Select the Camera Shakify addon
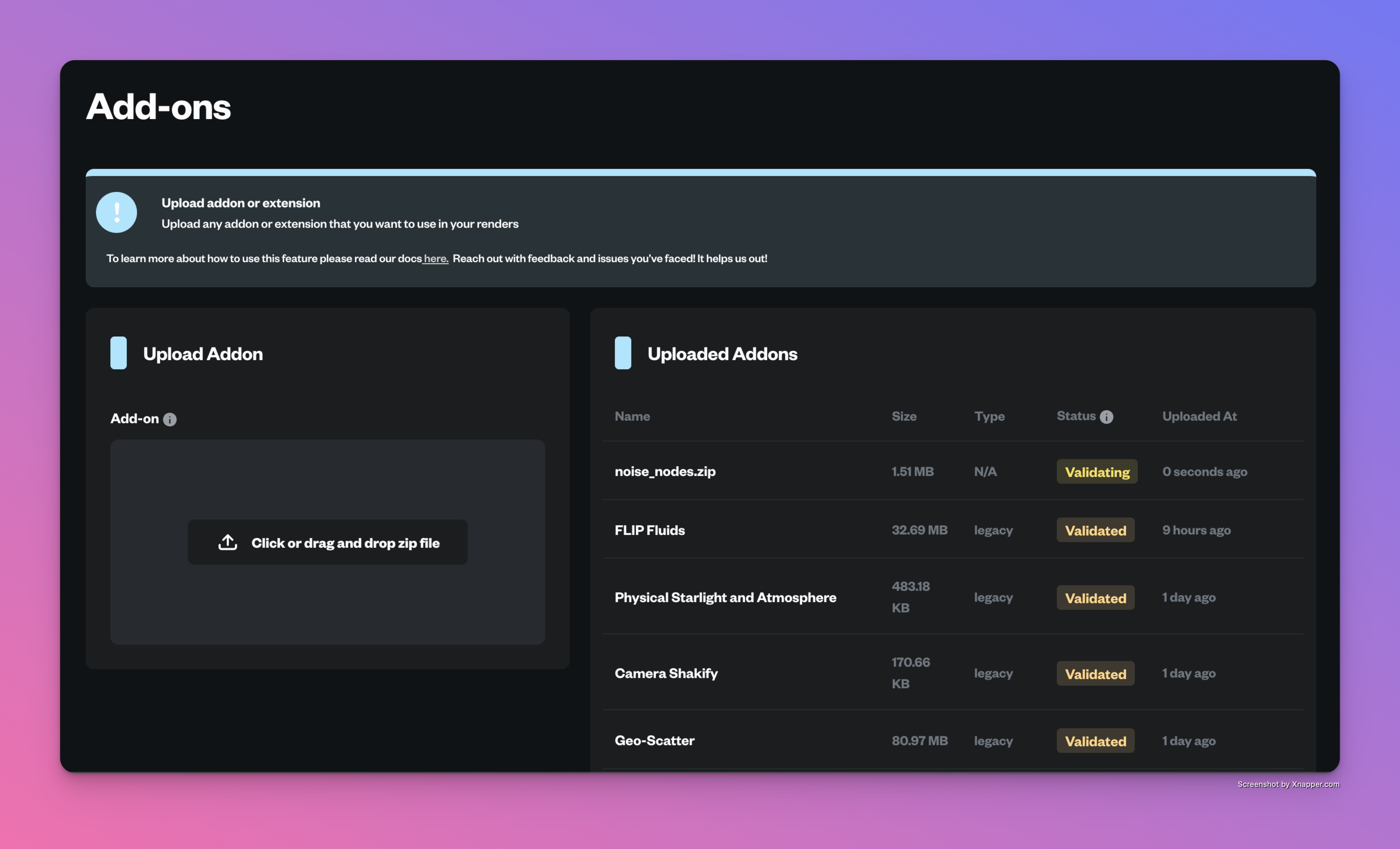 [666, 673]
